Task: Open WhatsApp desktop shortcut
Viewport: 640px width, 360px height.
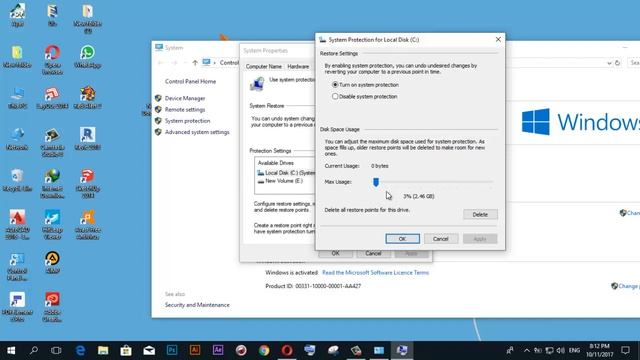Action: [x=87, y=57]
